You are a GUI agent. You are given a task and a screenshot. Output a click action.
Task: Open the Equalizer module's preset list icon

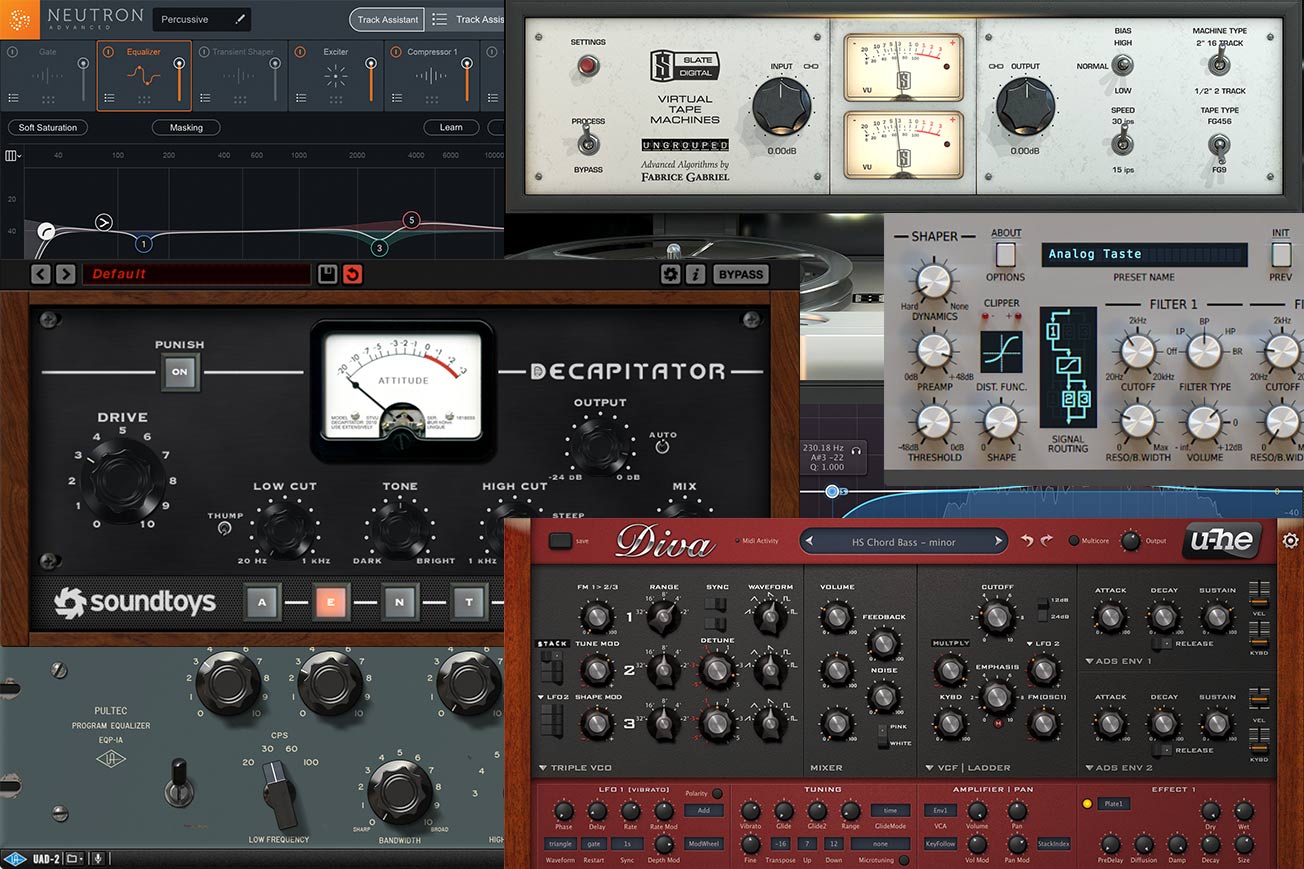tap(109, 98)
